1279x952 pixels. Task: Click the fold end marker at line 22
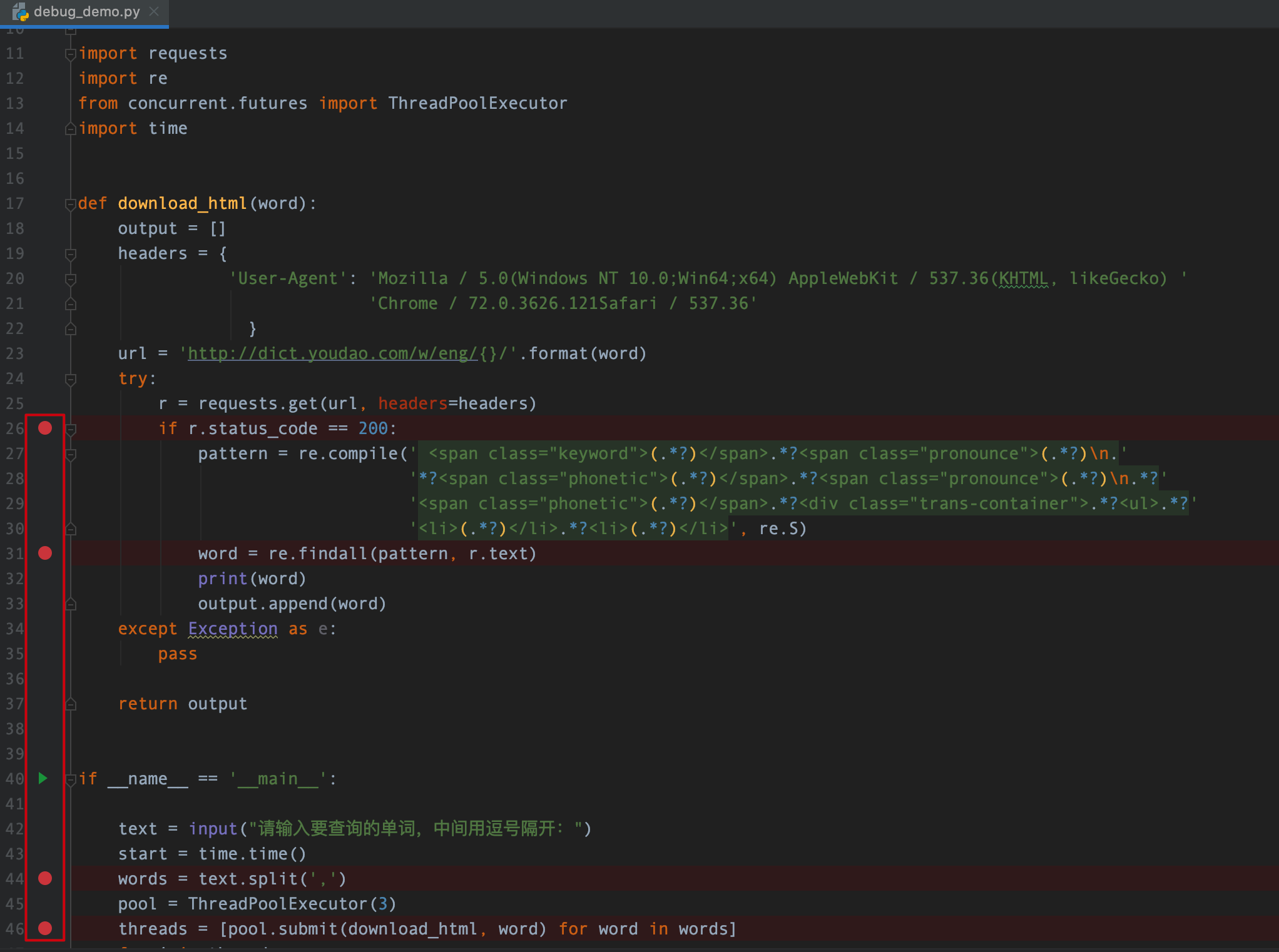click(x=71, y=329)
